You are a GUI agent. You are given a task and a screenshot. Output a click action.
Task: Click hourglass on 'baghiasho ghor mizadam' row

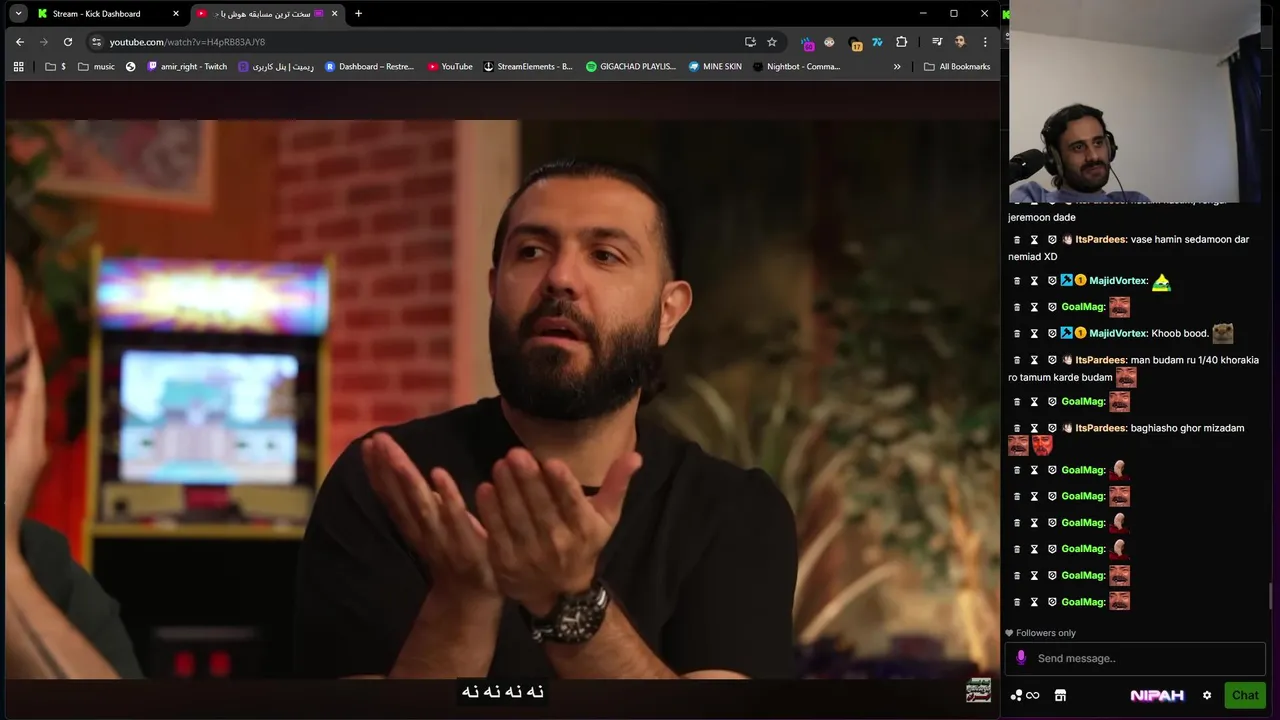[x=1034, y=428]
